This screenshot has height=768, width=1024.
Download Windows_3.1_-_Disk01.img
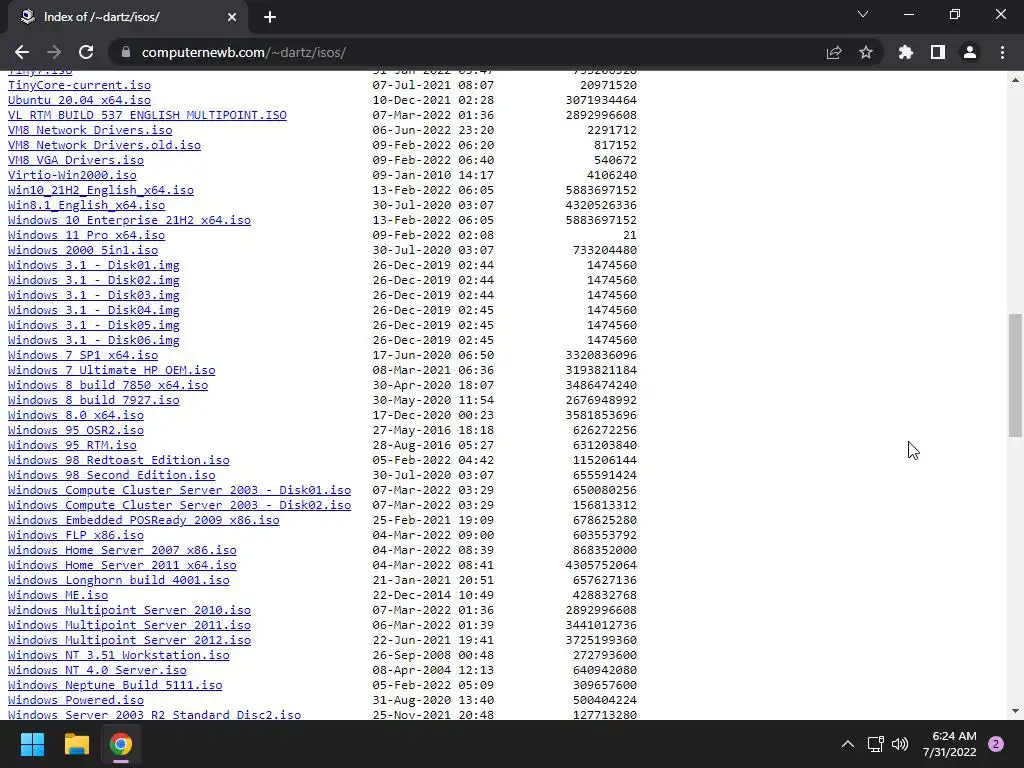point(93,265)
